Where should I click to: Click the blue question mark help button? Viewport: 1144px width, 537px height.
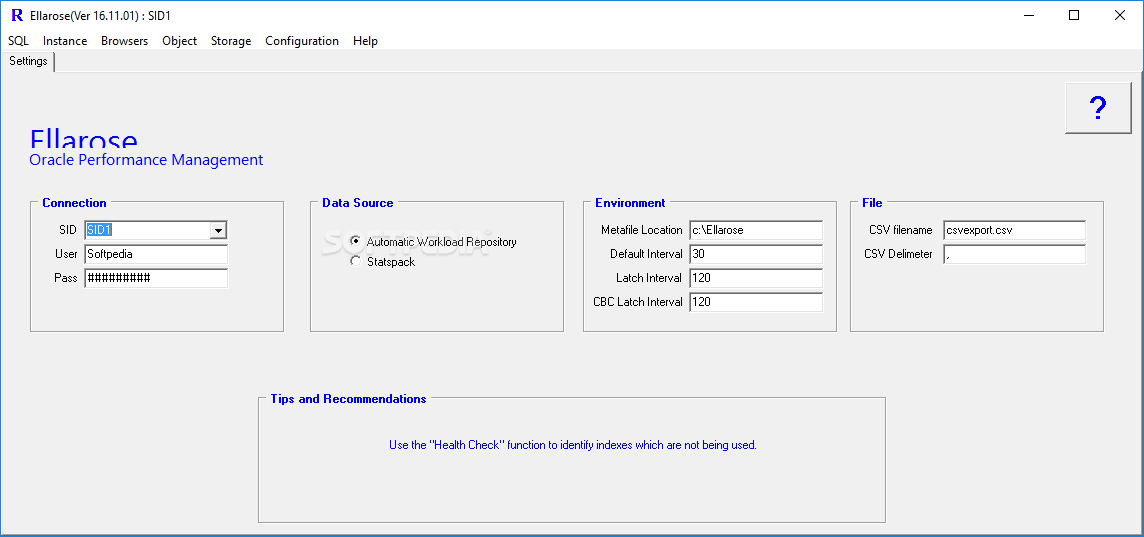coord(1098,108)
